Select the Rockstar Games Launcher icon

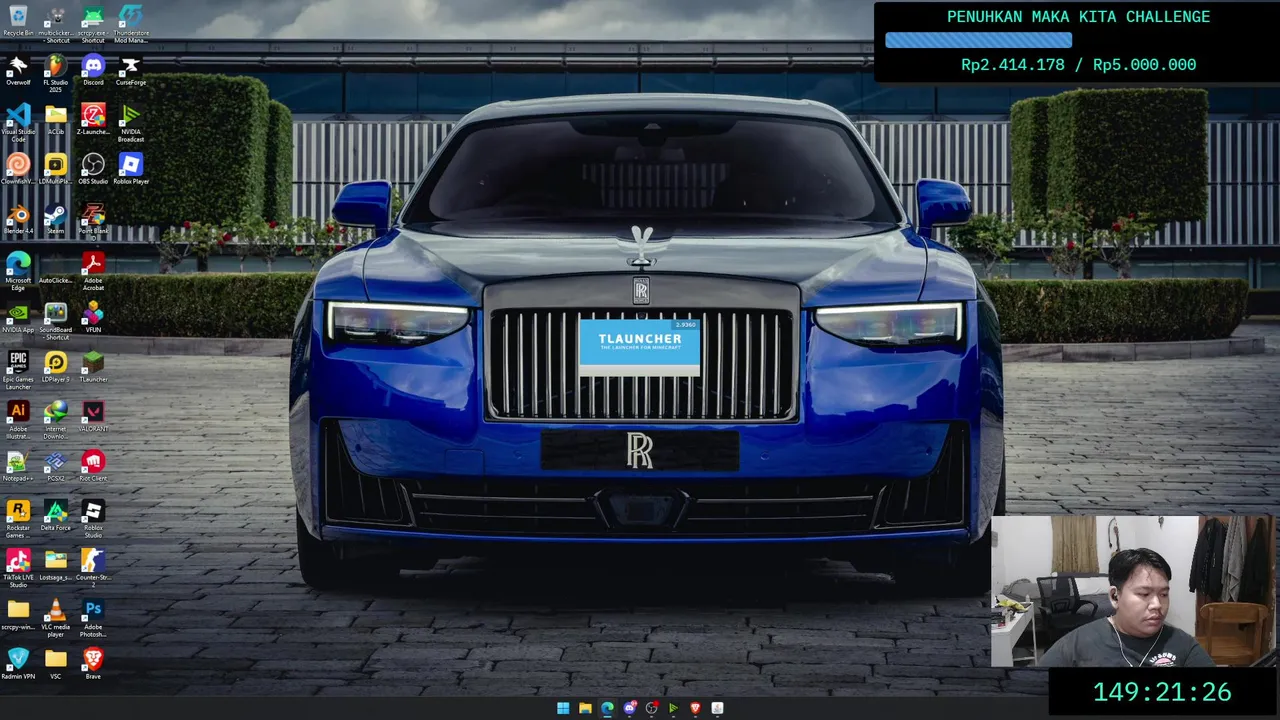coord(18,519)
